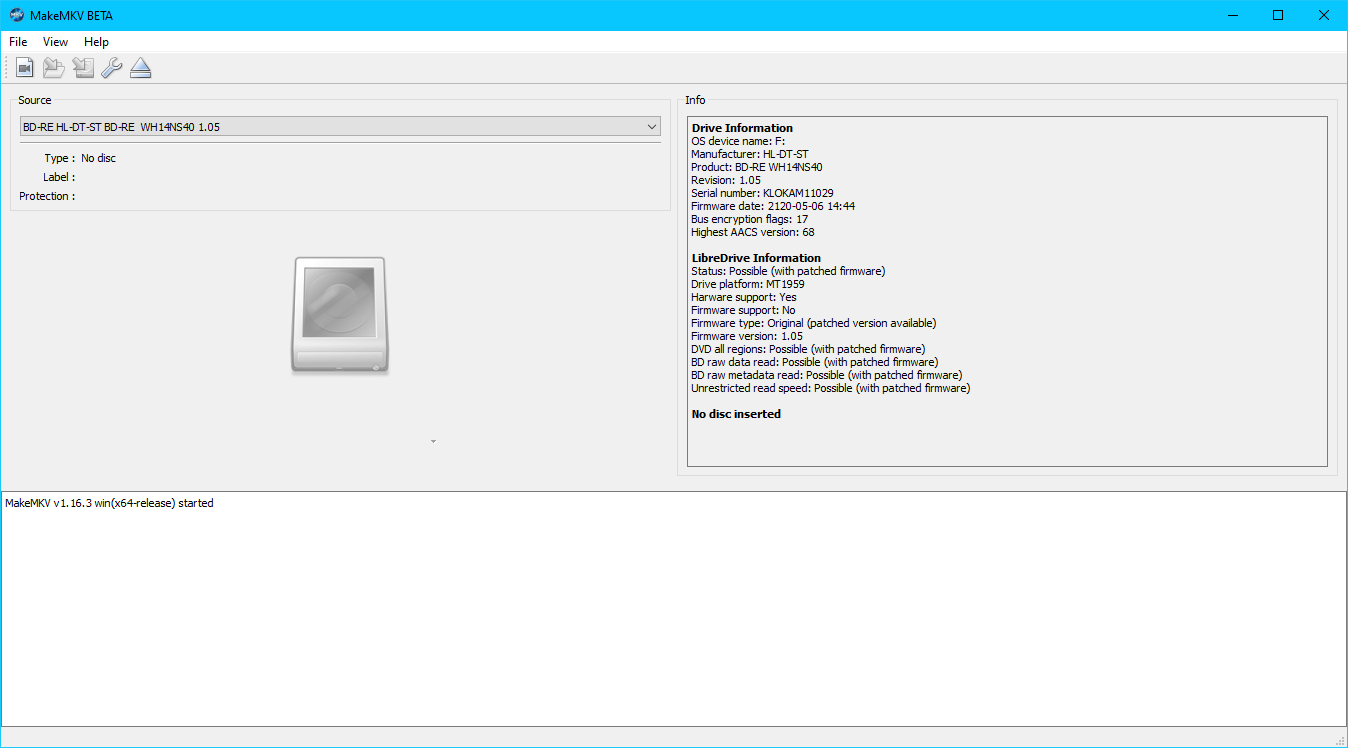Screen dimensions: 1348x748
Task: Click the 'Bus encryption flags: 17' line
Action: tap(749, 219)
